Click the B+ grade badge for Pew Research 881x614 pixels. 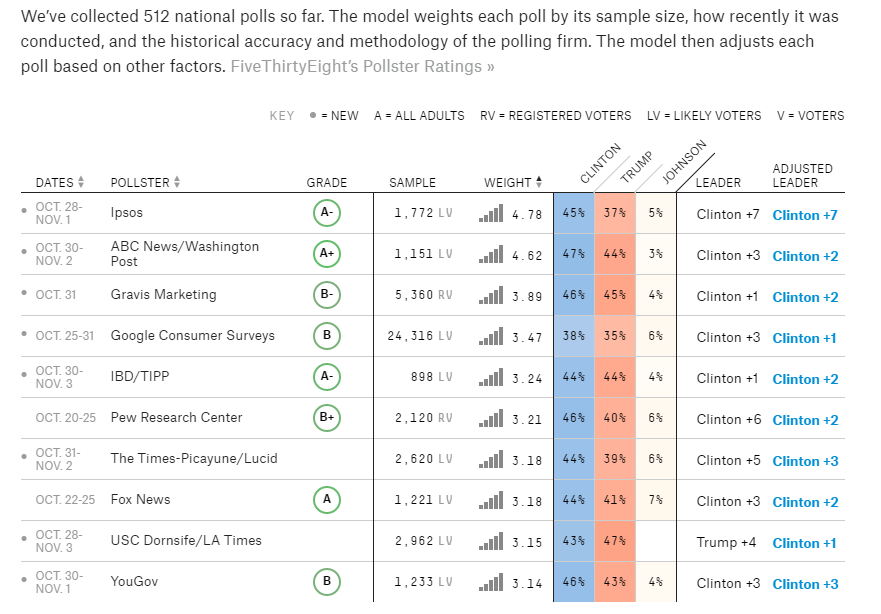tap(327, 418)
